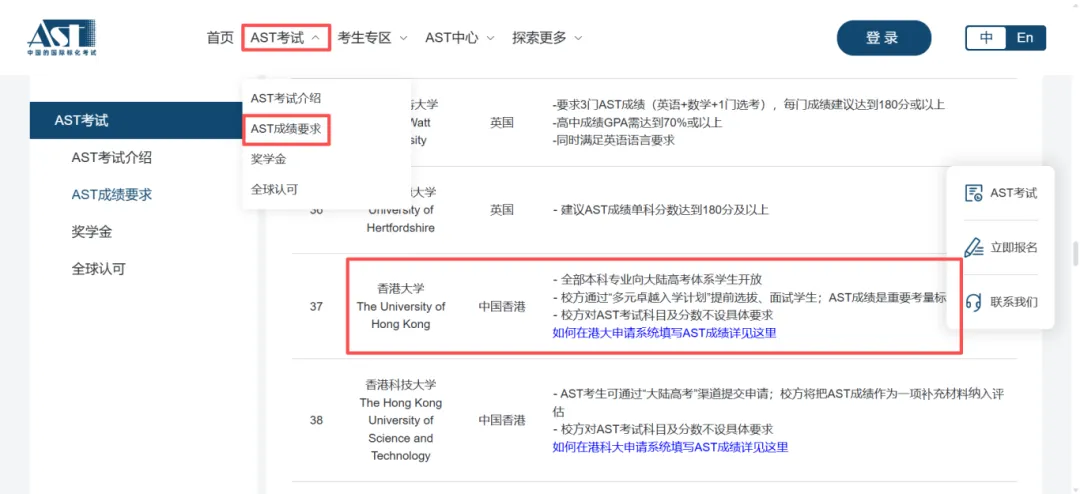This screenshot has width=1080, height=494.
Task: Click the AST logo in the header
Action: point(61,37)
